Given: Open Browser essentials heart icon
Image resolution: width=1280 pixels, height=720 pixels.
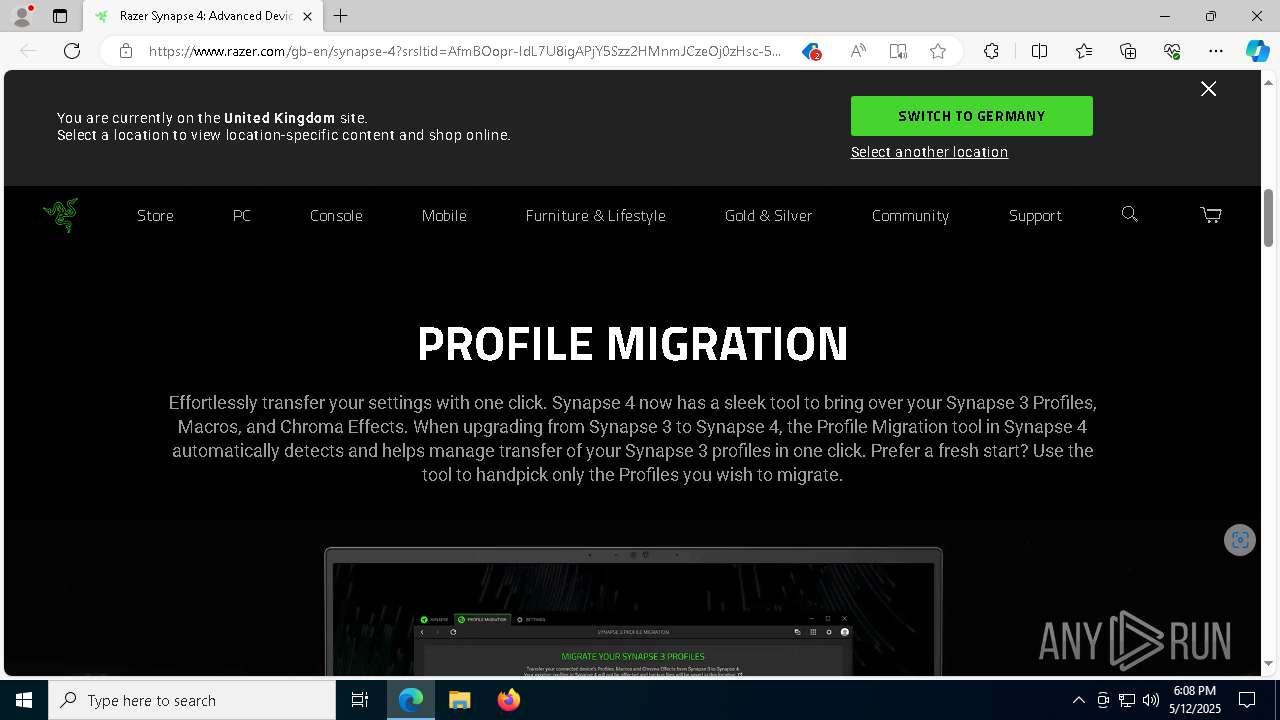Looking at the screenshot, I should [x=1172, y=51].
